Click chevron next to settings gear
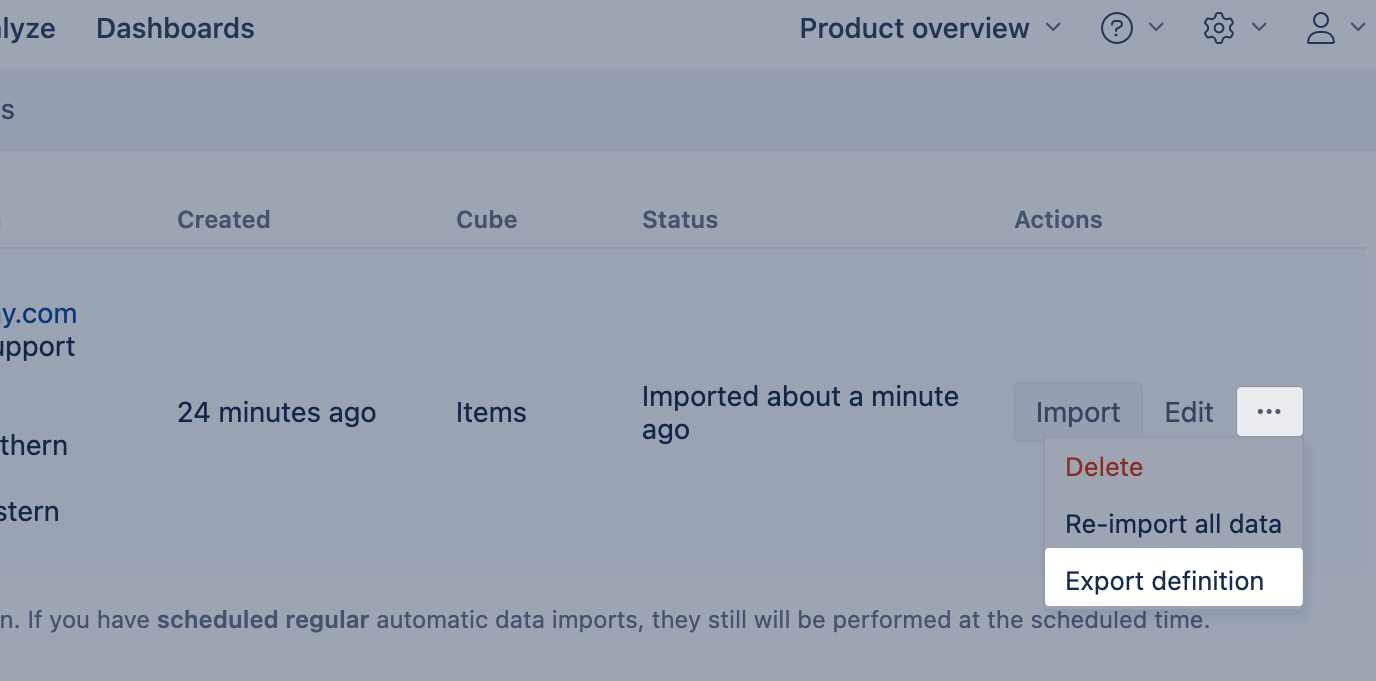 1259,28
